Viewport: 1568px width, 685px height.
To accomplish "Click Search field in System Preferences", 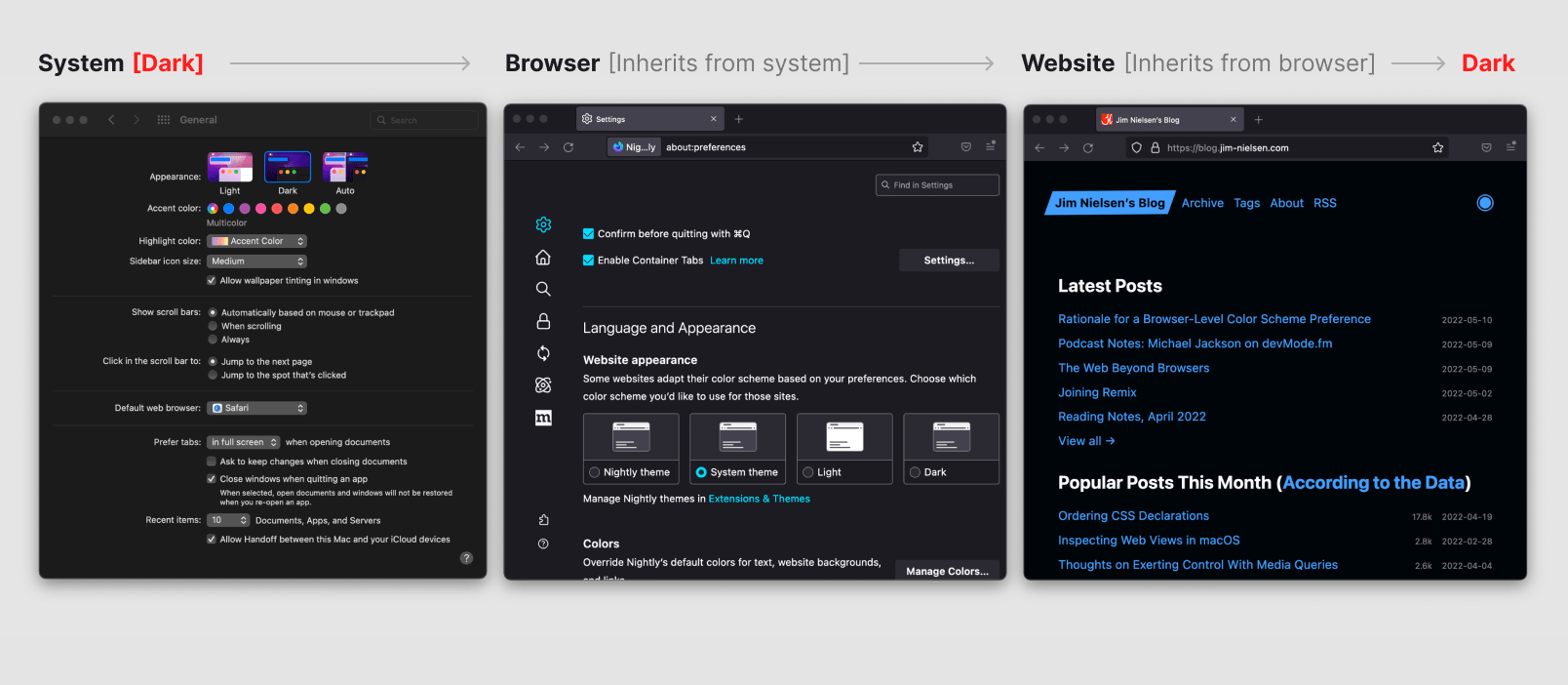I will point(425,120).
